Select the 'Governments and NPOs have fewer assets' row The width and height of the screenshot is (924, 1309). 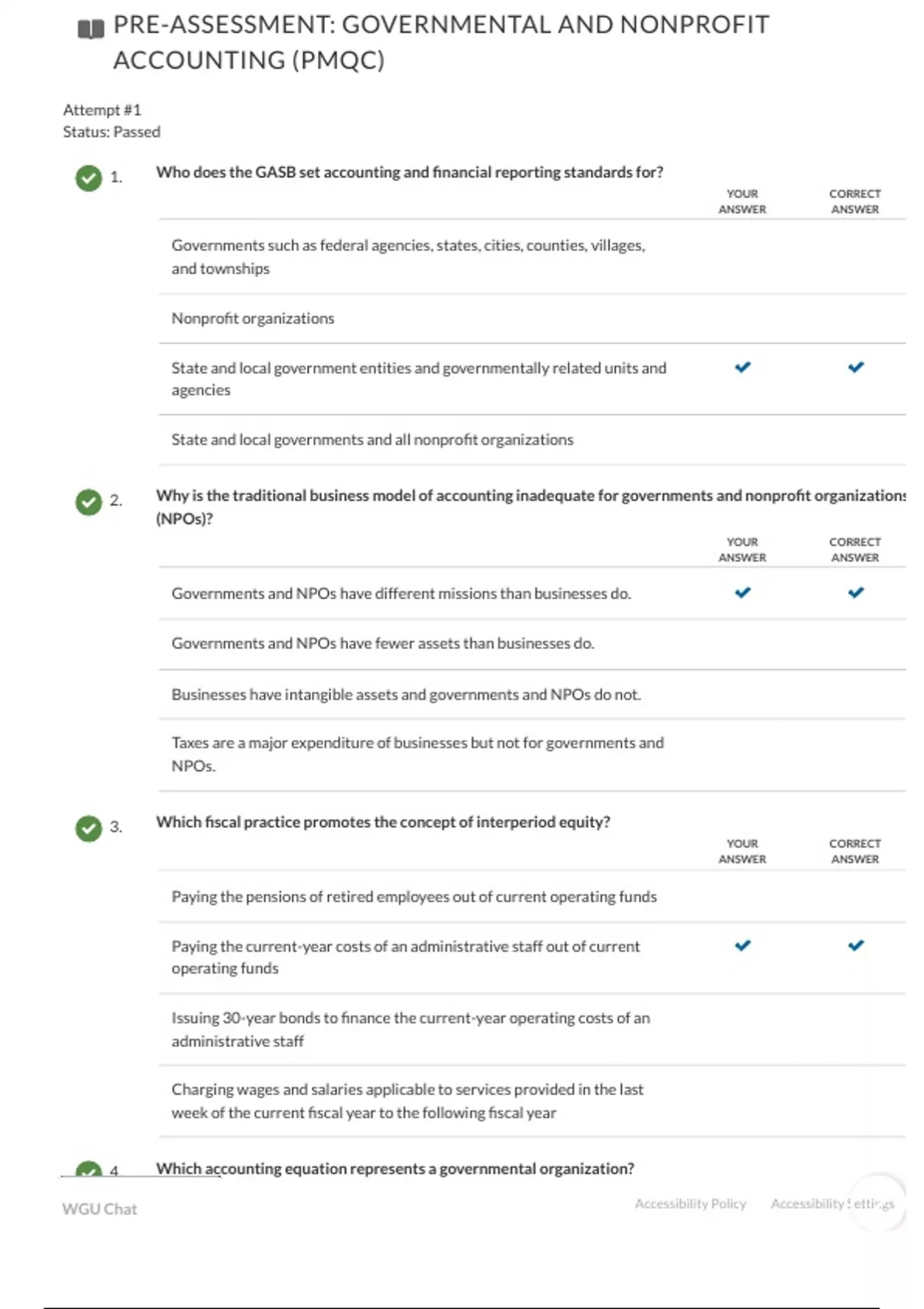pyautogui.click(x=383, y=644)
